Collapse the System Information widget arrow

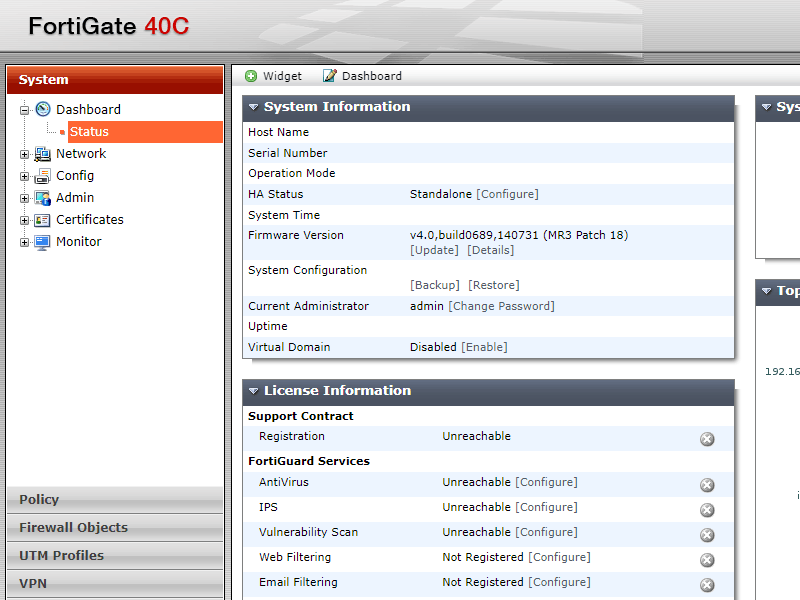253,107
